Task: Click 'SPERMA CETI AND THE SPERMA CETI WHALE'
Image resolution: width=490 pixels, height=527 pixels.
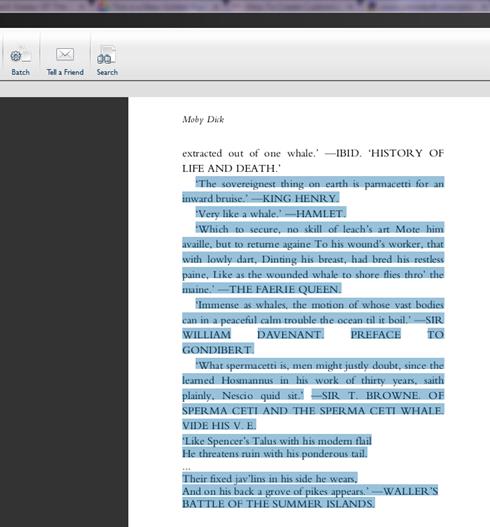Action: pos(312,410)
